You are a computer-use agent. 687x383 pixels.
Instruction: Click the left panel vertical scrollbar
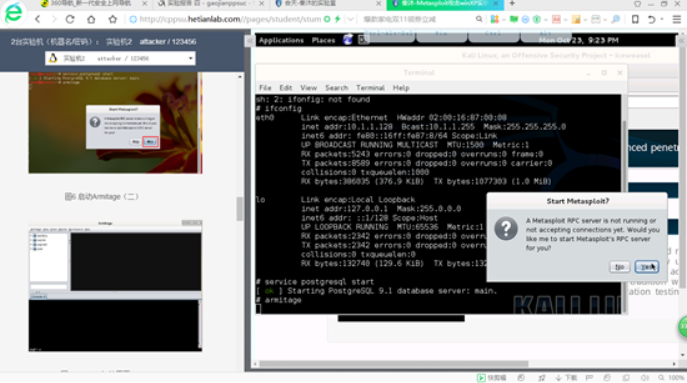point(239,209)
